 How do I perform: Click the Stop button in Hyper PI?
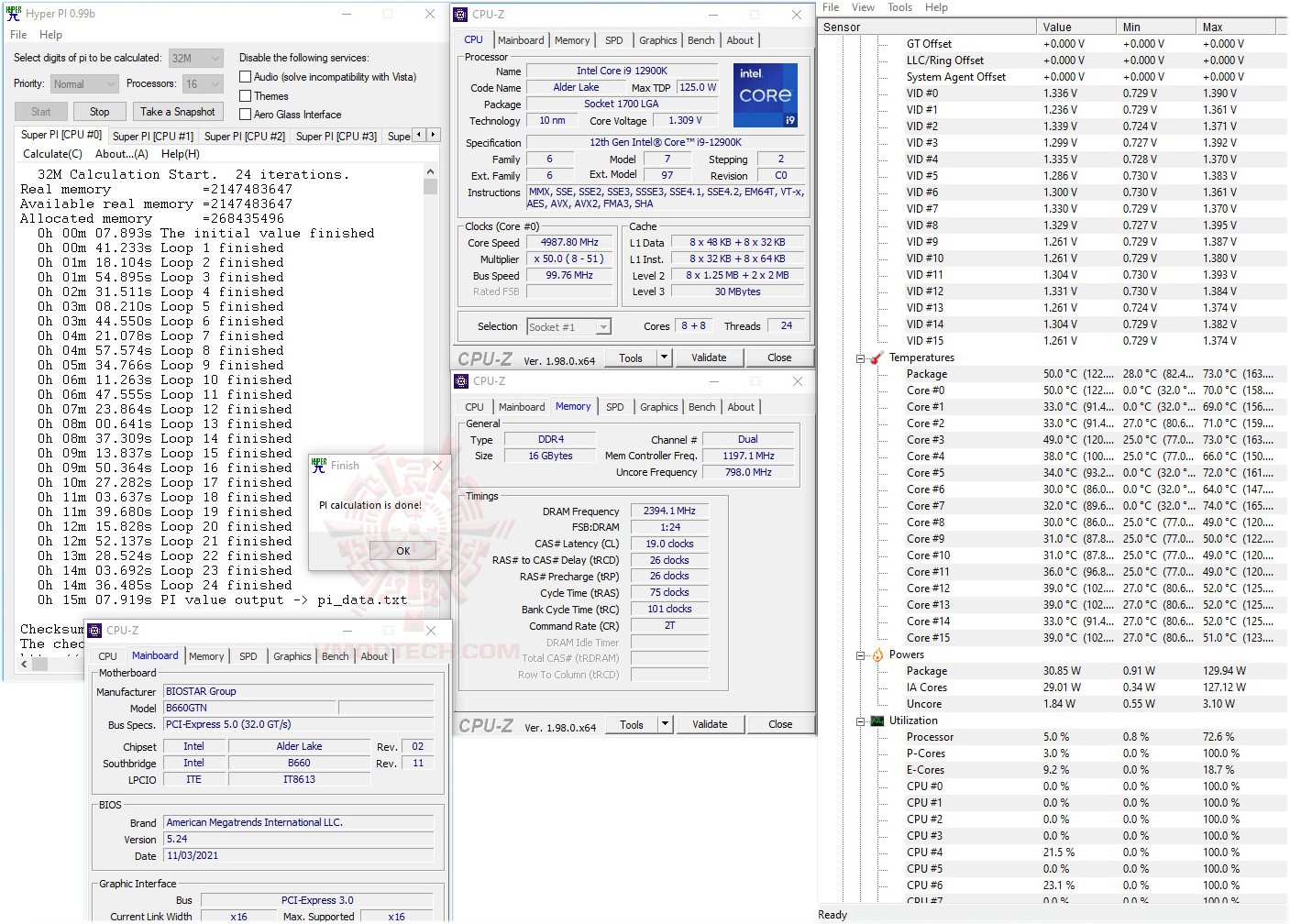pyautogui.click(x=100, y=112)
